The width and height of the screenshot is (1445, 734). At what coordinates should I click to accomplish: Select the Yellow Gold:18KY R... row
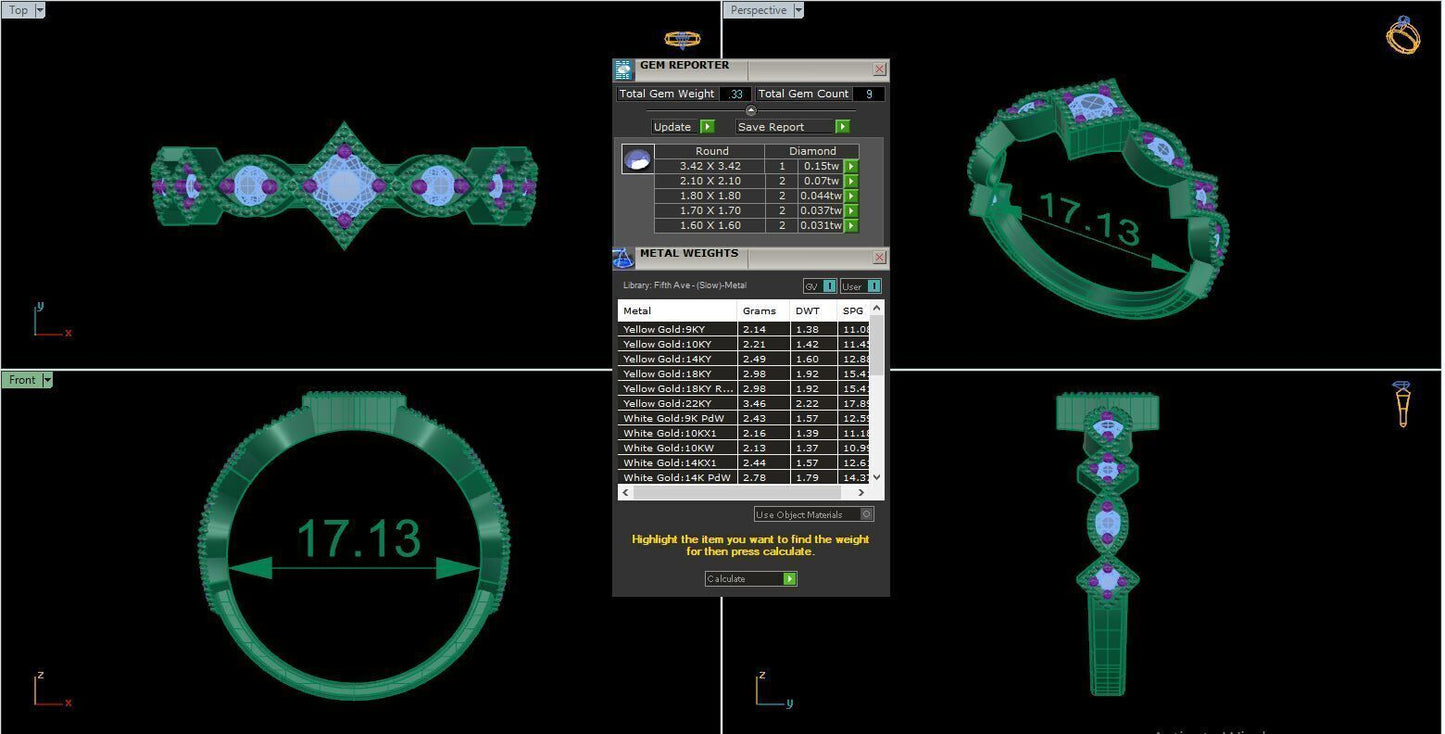point(744,389)
